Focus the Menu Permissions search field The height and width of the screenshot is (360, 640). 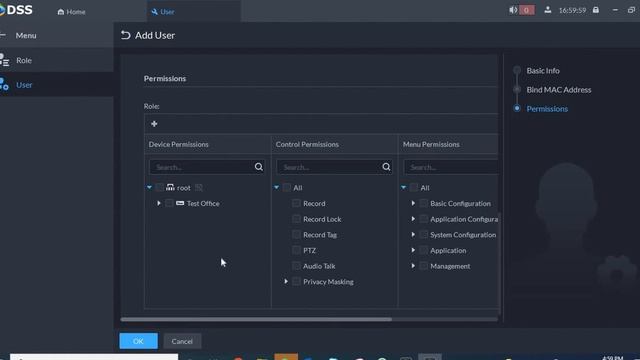[x=451, y=167]
